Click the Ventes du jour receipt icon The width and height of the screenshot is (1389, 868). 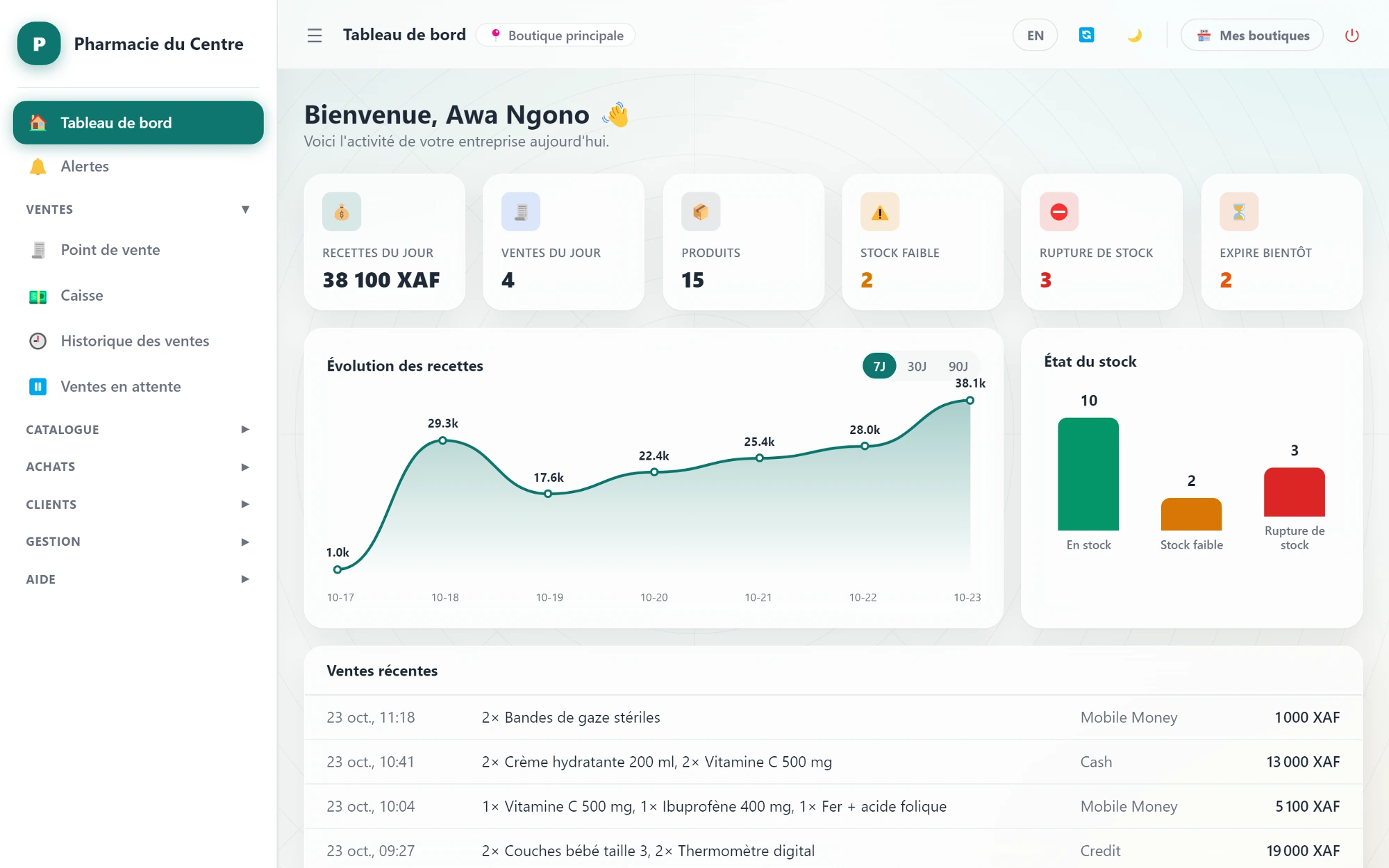pyautogui.click(x=521, y=212)
